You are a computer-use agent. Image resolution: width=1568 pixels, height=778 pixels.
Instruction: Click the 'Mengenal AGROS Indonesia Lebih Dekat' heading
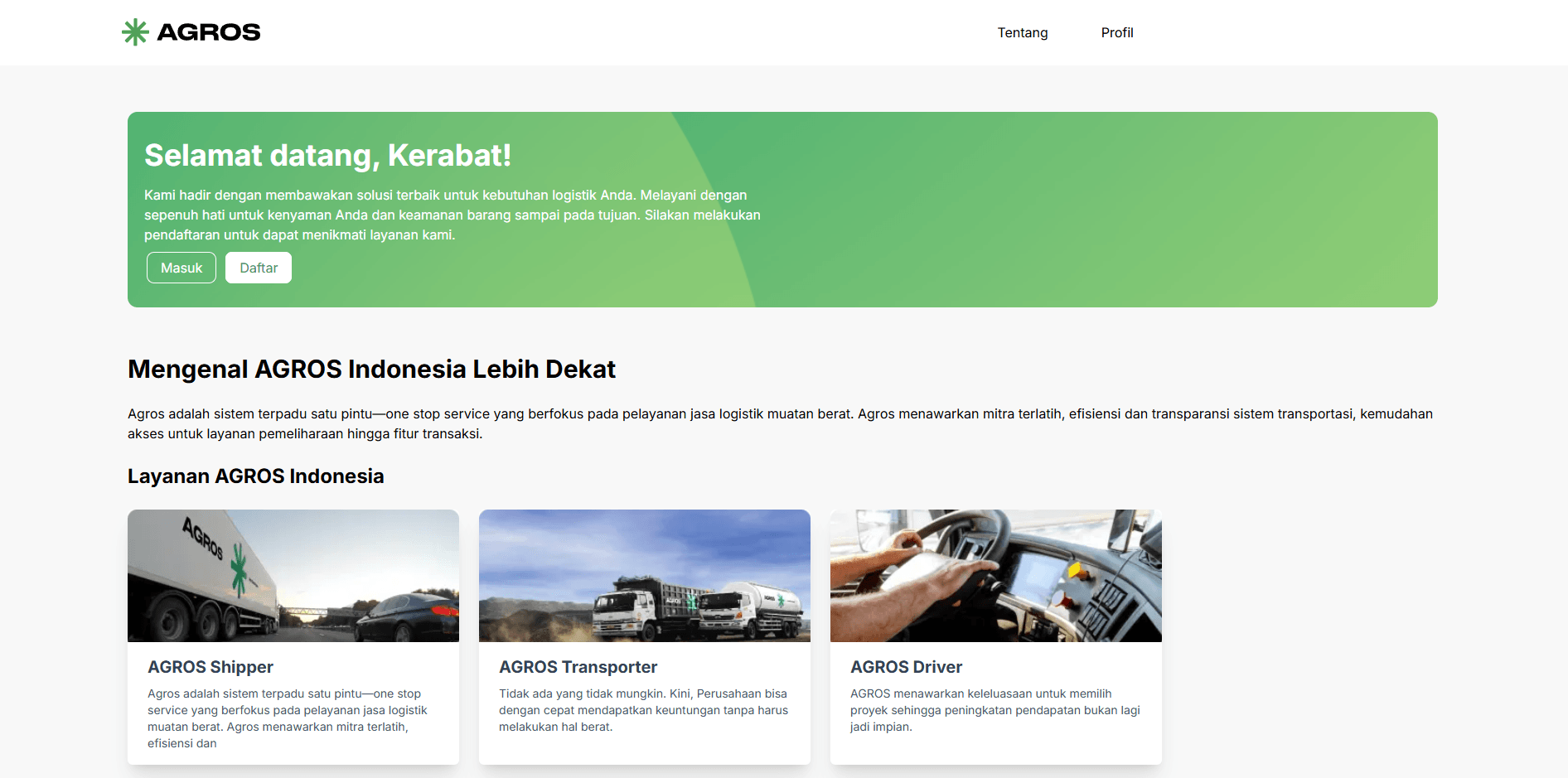click(x=371, y=370)
